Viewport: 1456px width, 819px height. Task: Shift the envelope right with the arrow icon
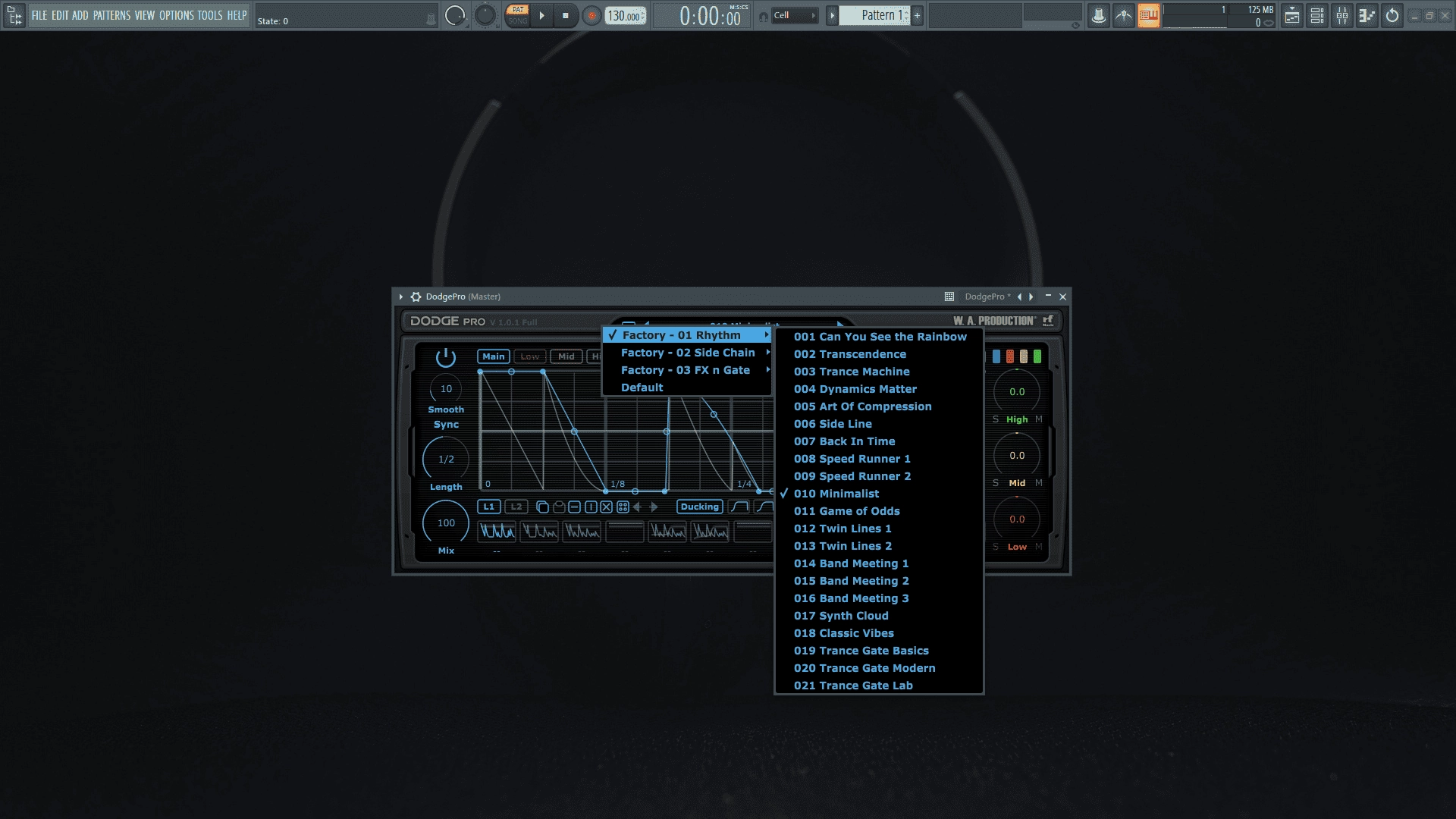pos(654,507)
